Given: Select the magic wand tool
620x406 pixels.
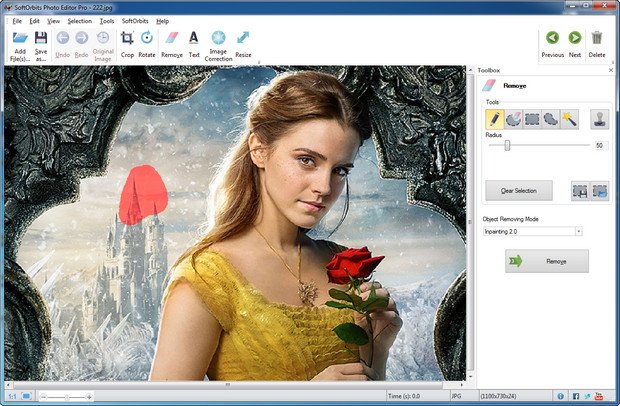Looking at the screenshot, I should [570, 119].
